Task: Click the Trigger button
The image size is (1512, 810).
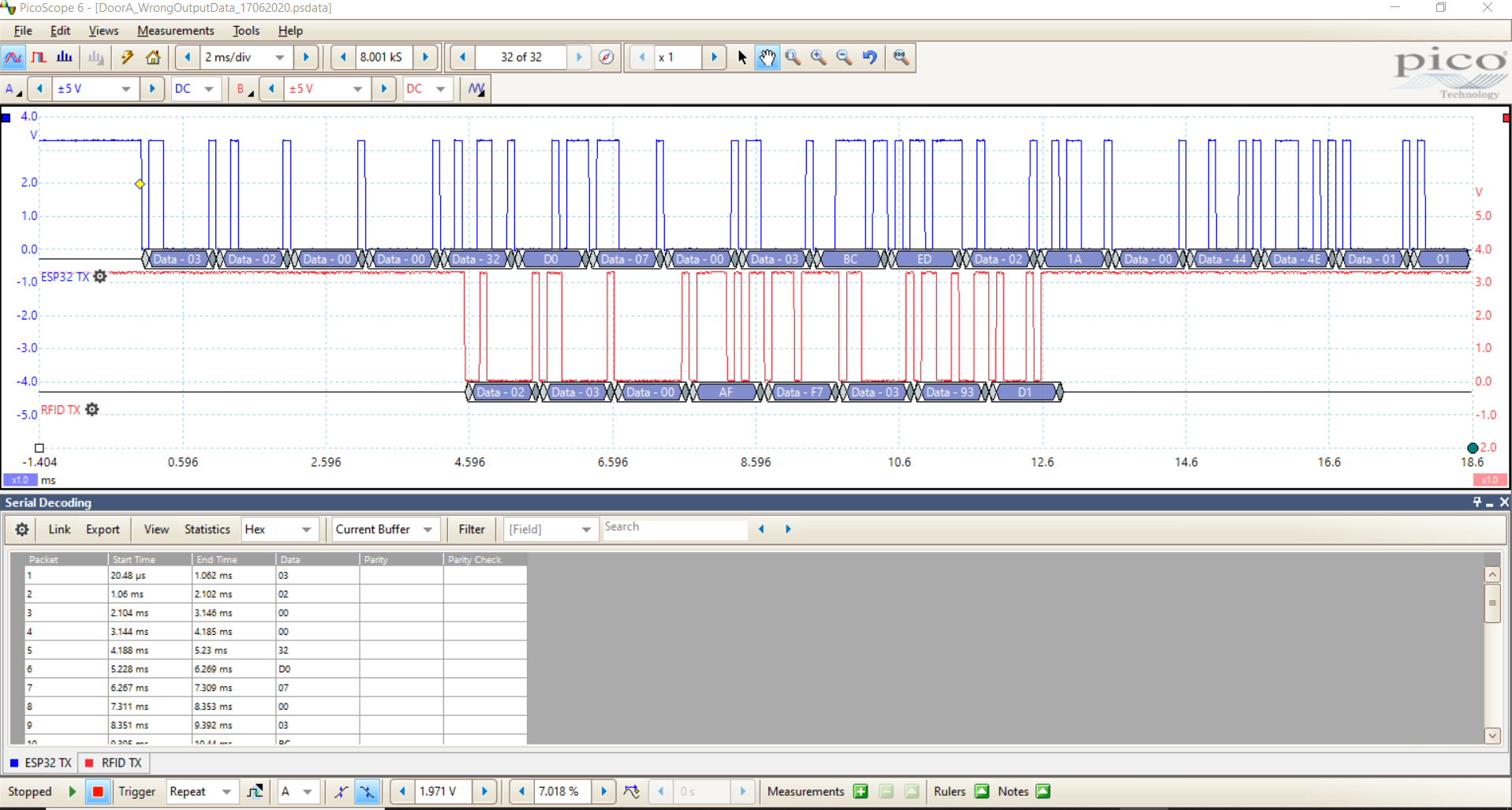Action: click(x=137, y=791)
